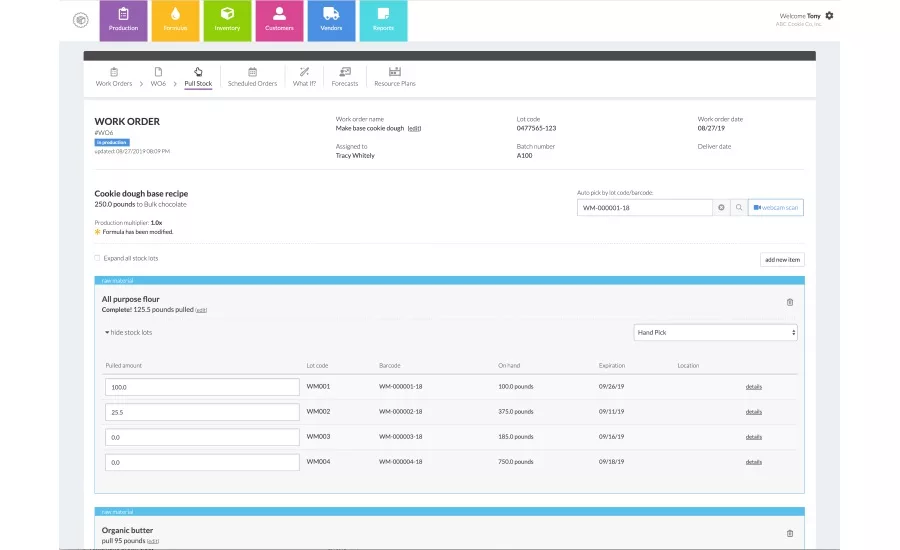This screenshot has width=900, height=550.
Task: Enable the Expand all stock lots checkbox
Action: [98, 258]
